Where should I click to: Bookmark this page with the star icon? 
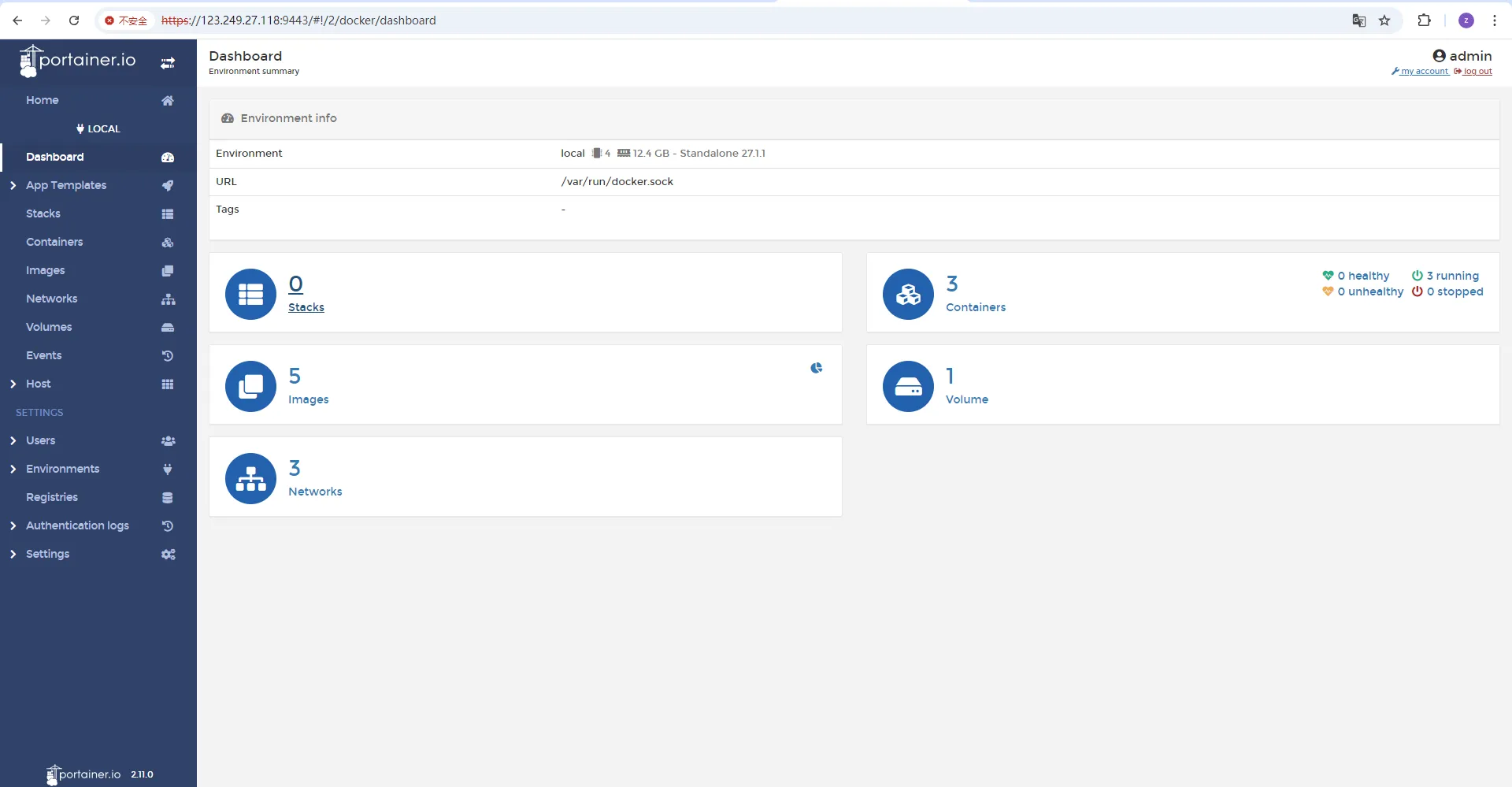(1384, 20)
